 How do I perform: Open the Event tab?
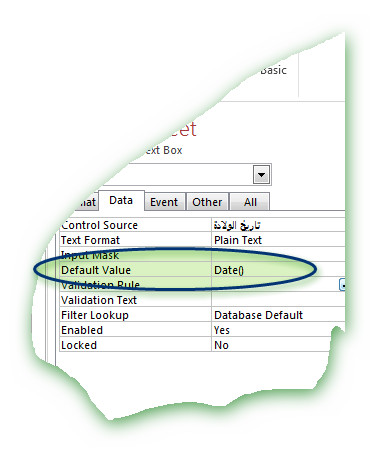tap(164, 202)
